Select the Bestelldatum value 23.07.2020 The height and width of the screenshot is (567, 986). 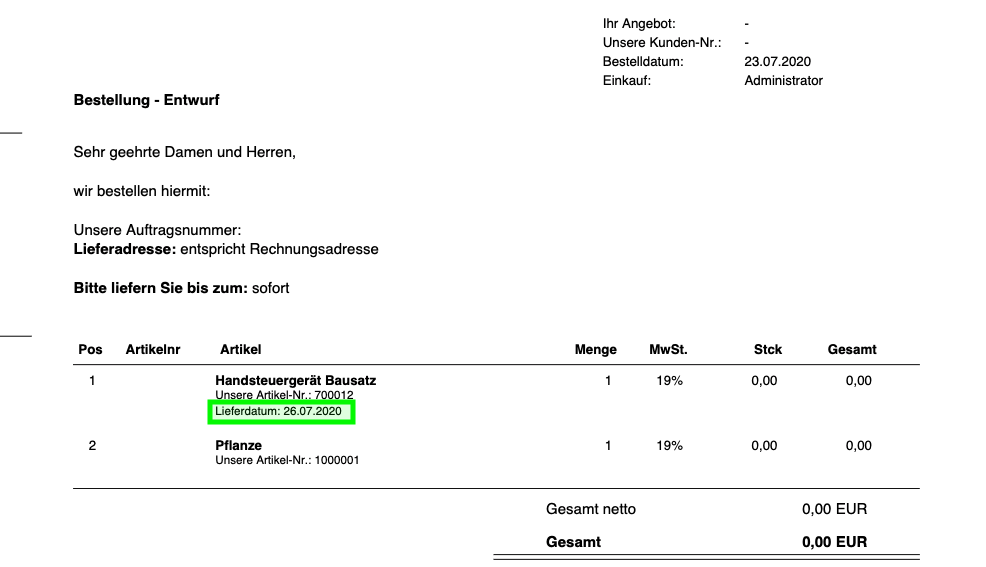[x=777, y=62]
